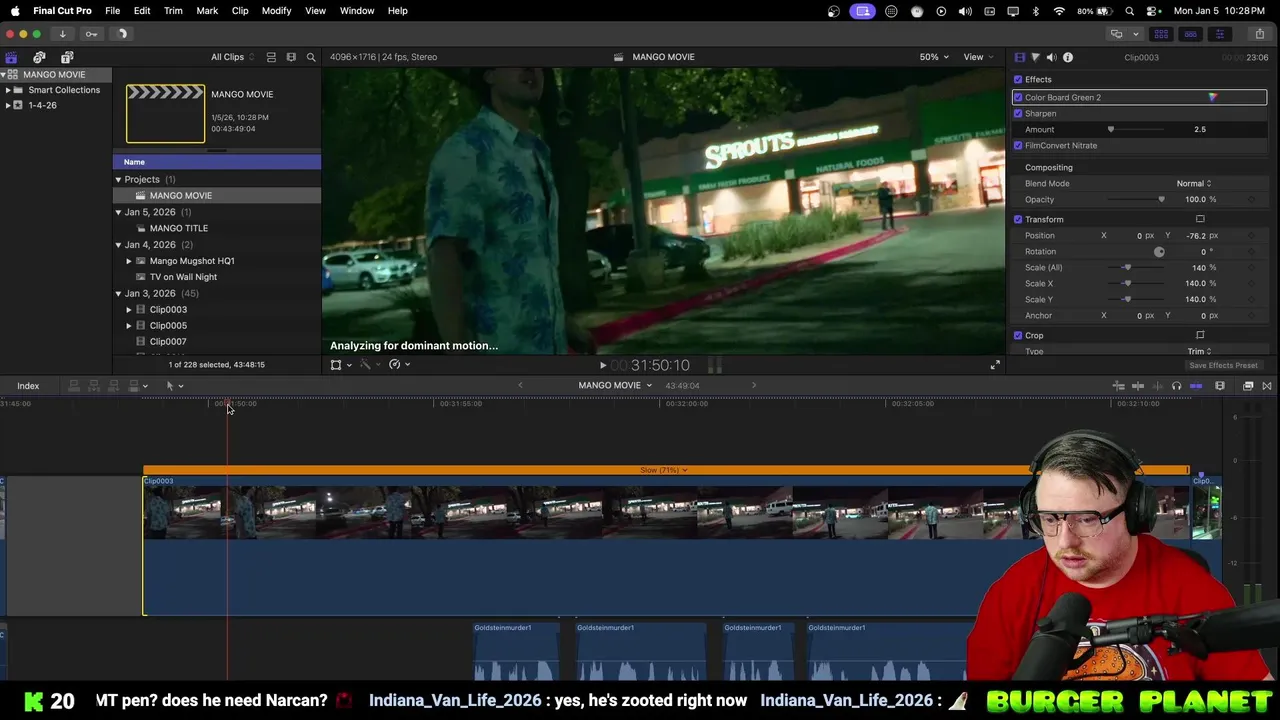This screenshot has width=1280, height=720.
Task: Open browser clip grouping options icon
Action: point(291,57)
